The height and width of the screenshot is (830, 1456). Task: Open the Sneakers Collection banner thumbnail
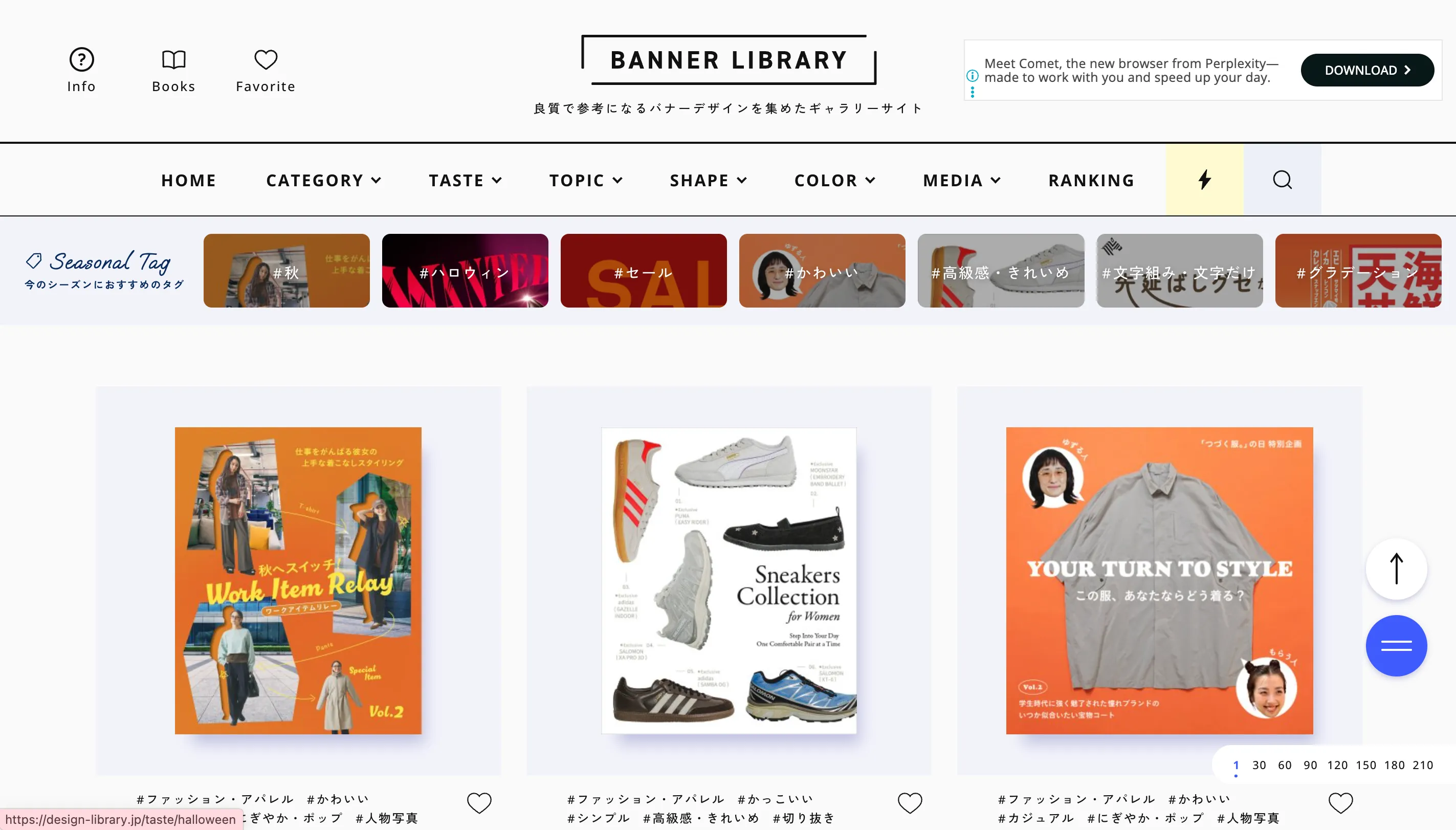coord(729,580)
